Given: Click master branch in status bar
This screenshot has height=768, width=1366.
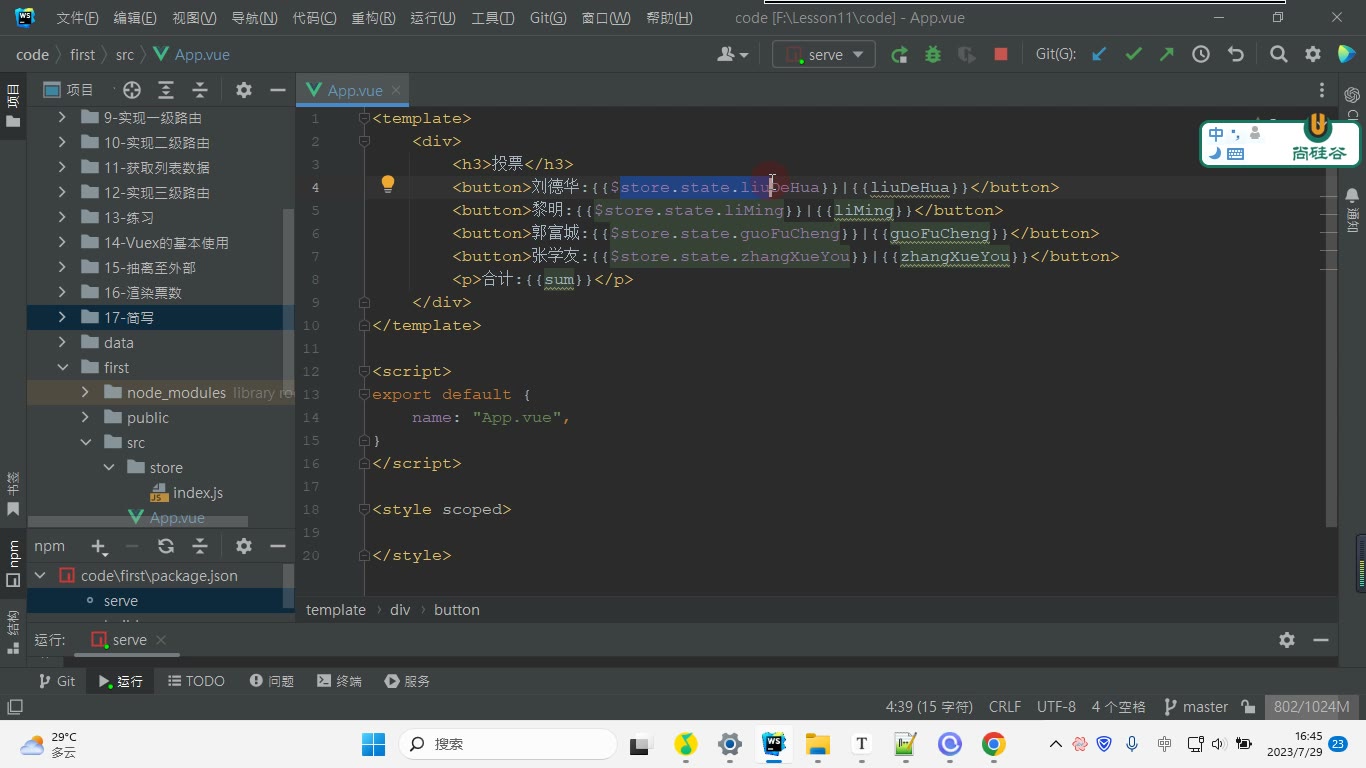Looking at the screenshot, I should 1196,707.
